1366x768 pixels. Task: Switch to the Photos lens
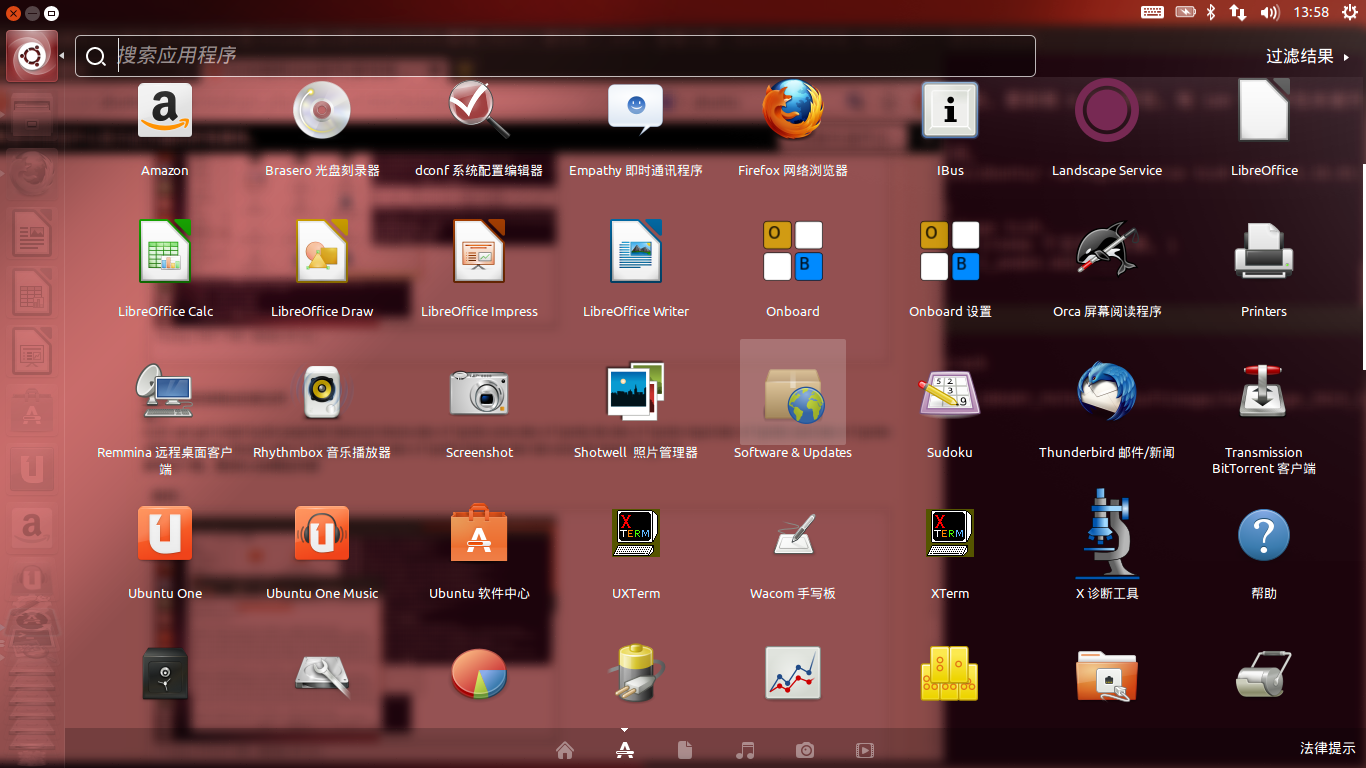click(x=805, y=750)
